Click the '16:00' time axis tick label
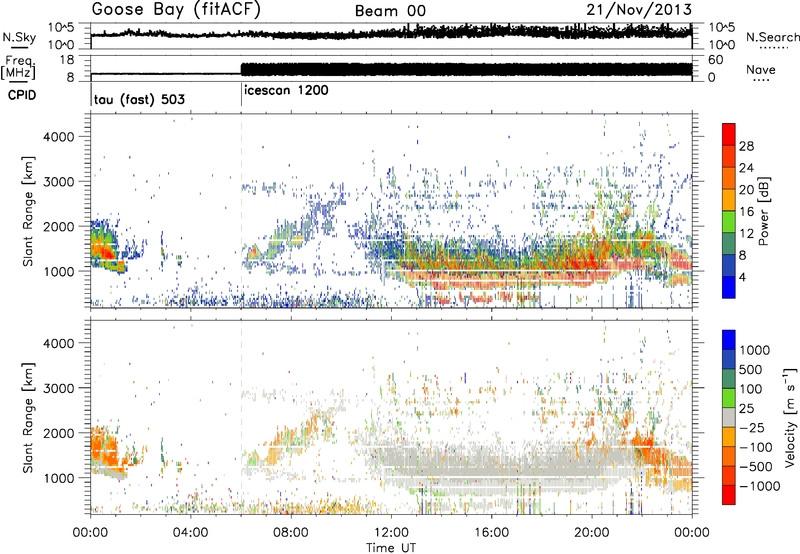The image size is (800, 554). click(491, 532)
